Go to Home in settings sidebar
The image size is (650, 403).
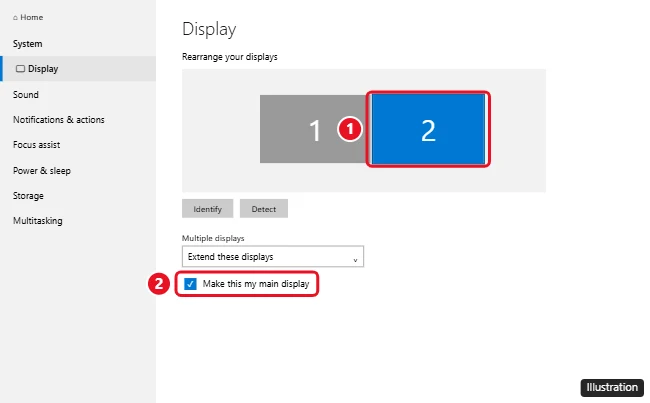click(28, 17)
